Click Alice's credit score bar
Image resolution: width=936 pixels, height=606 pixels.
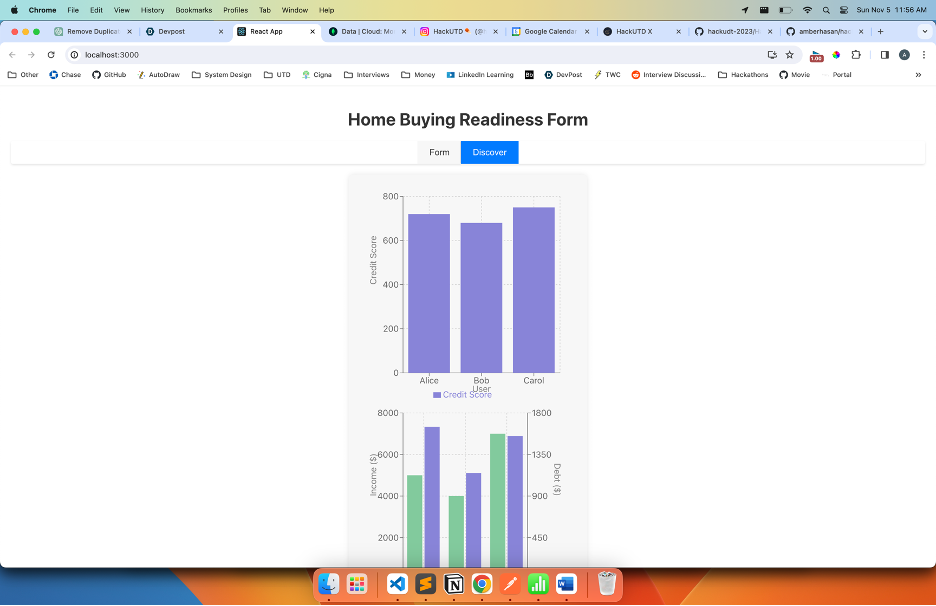(x=429, y=293)
